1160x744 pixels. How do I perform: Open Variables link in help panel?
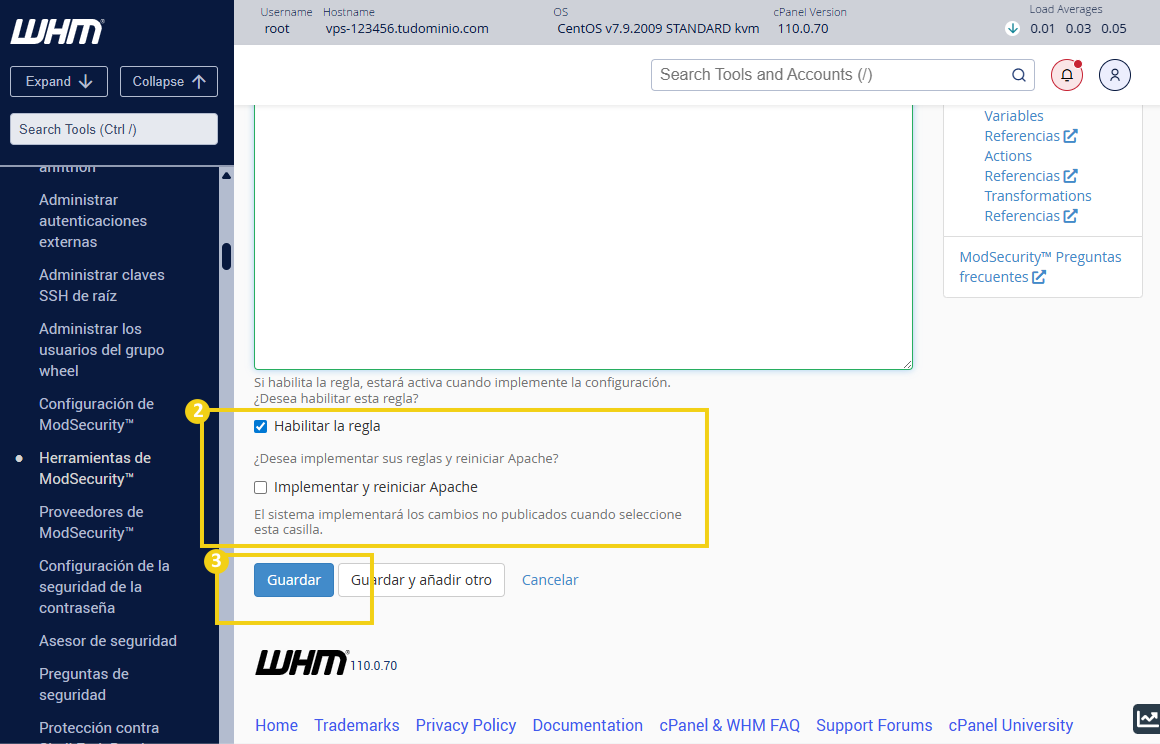pyautogui.click(x=1014, y=116)
